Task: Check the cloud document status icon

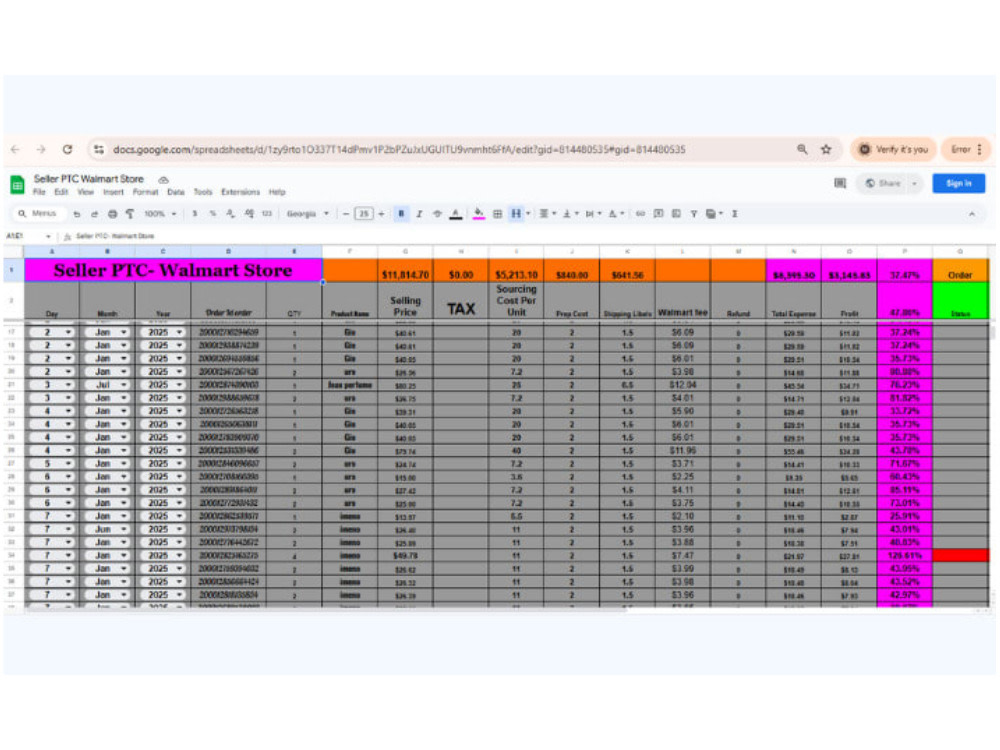Action: tap(163, 180)
